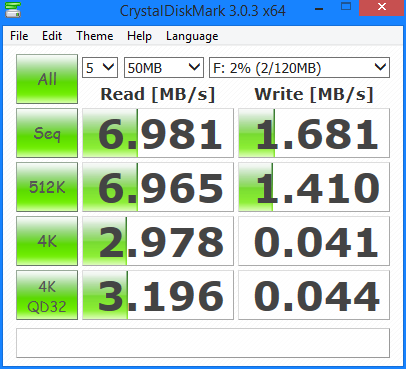Expand the test run count dropdown showing 5
Viewport: 406px width, 369px height.
pyautogui.click(x=100, y=68)
